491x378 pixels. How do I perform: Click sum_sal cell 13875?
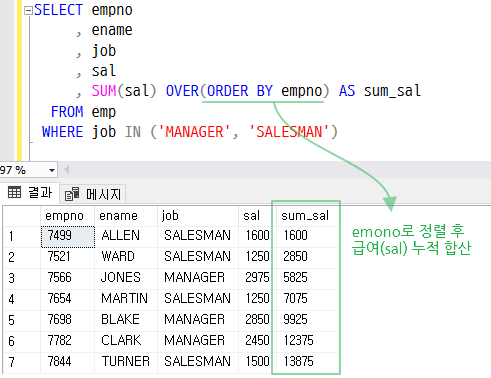307,362
